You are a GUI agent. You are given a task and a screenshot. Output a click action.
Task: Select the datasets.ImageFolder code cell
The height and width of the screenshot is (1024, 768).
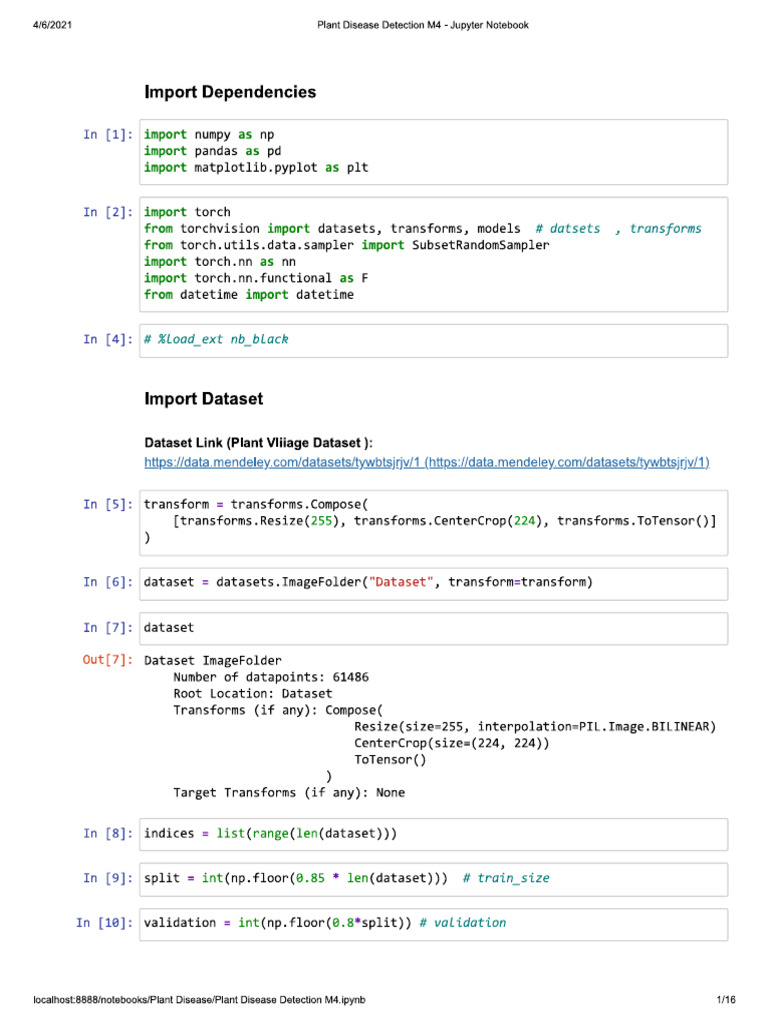pos(435,582)
